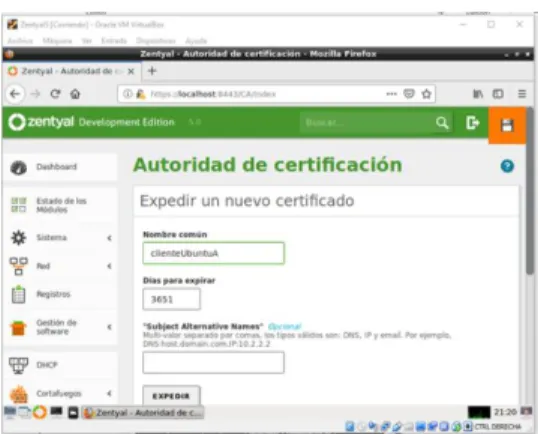Open the VirtualBox Ayuda menu
Screen dimensions: 538x434
click(x=196, y=41)
